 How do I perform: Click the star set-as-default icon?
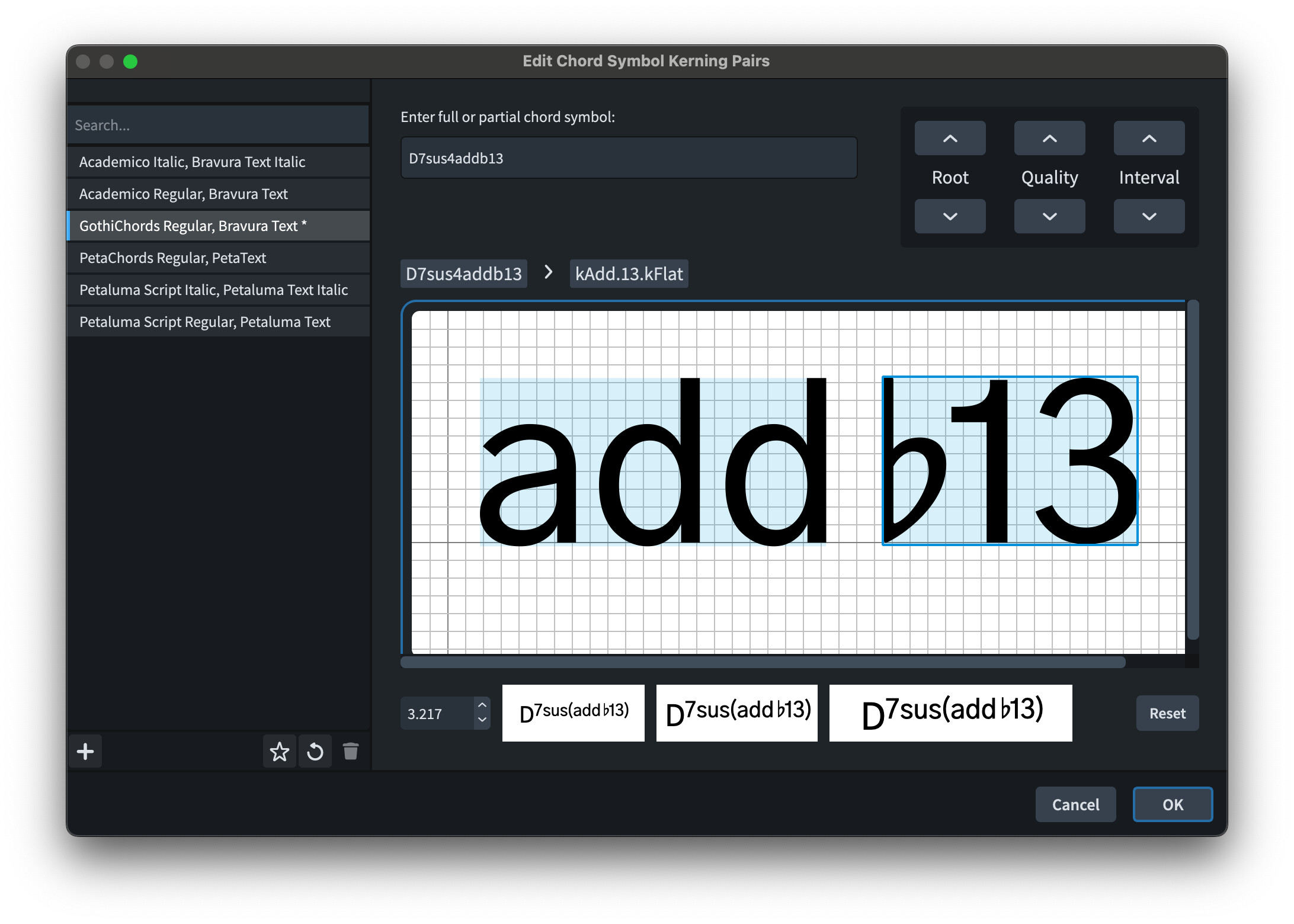279,752
